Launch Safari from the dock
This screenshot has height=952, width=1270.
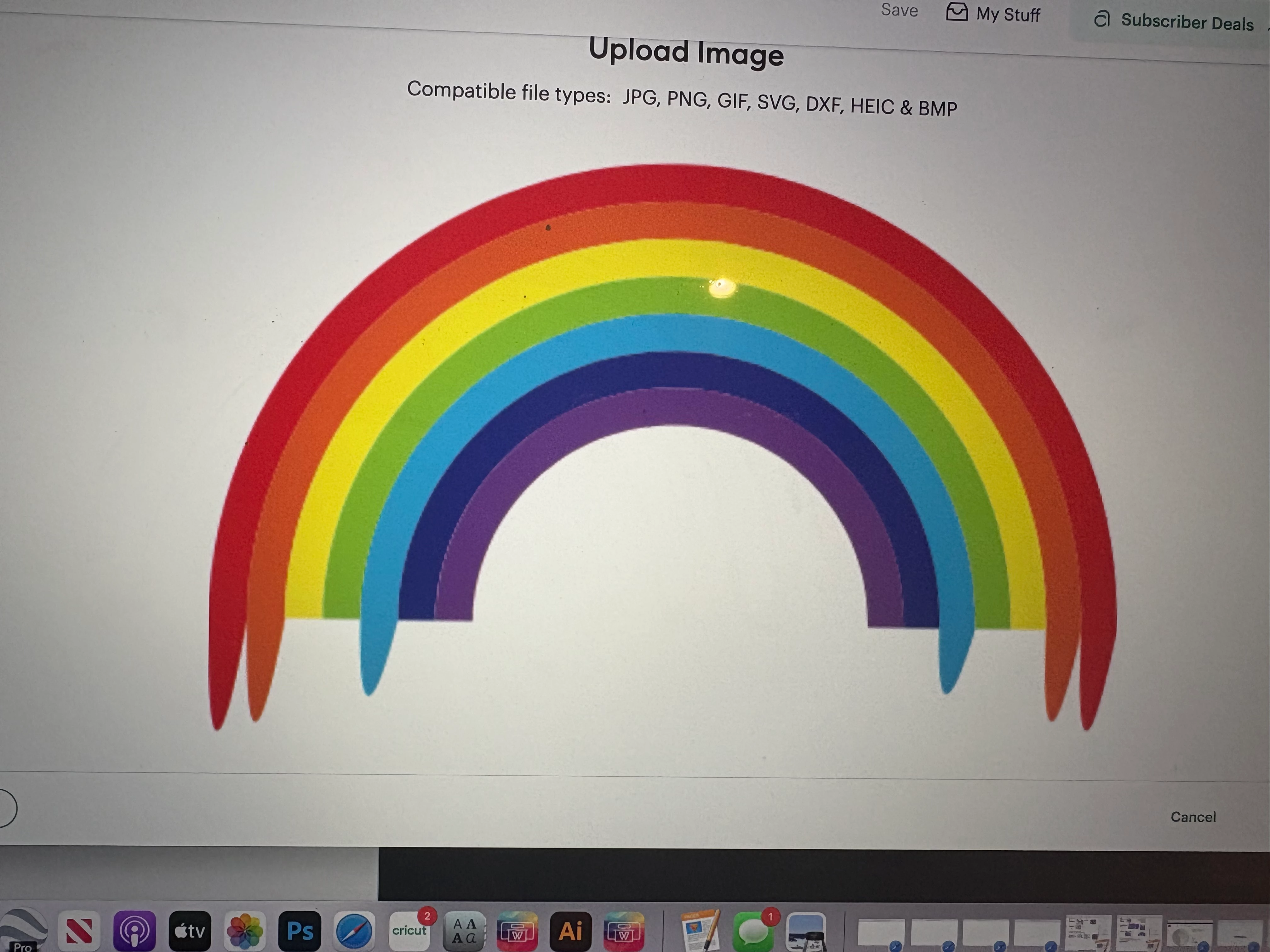coord(354,930)
